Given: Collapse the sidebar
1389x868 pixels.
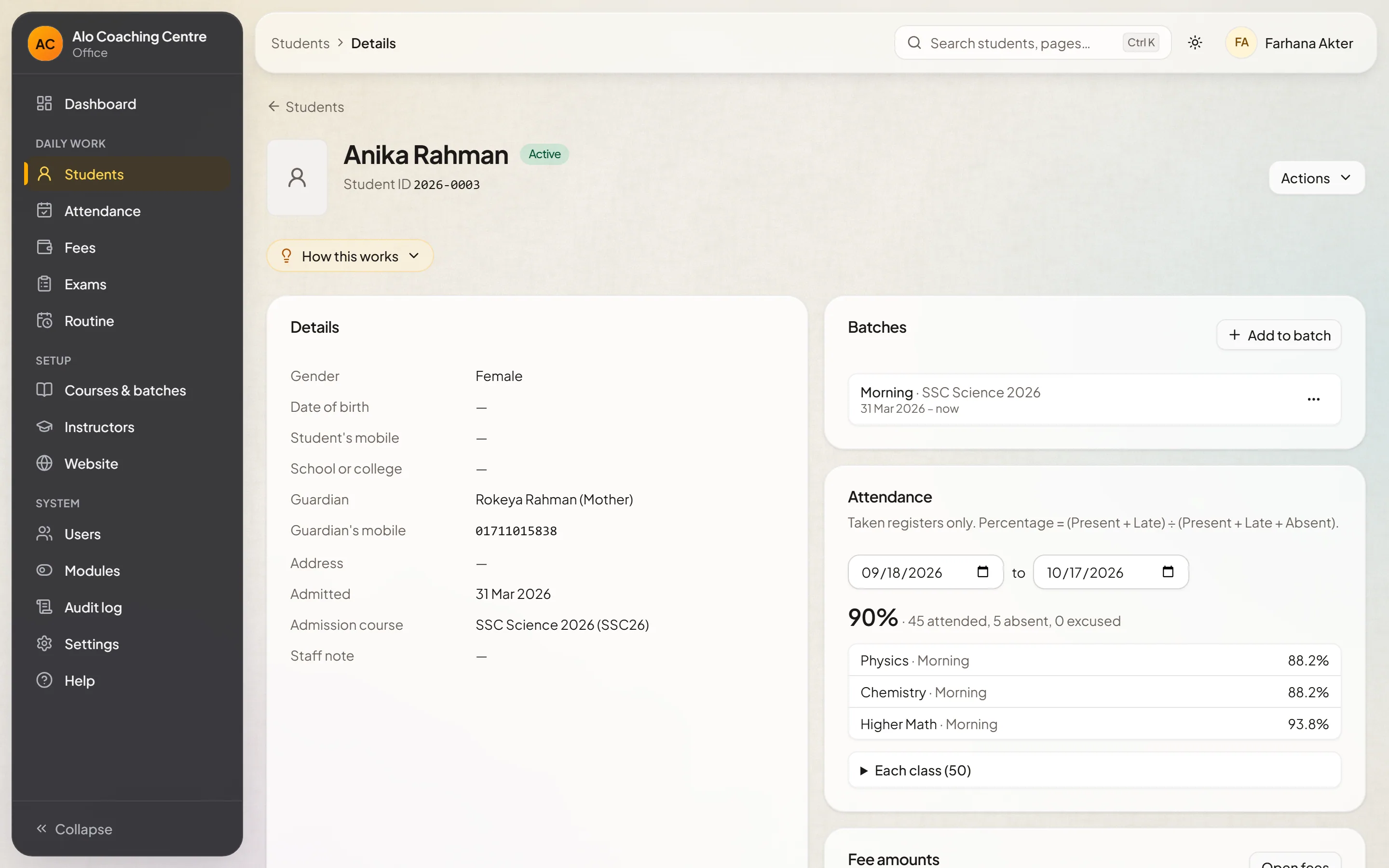Looking at the screenshot, I should pyautogui.click(x=75, y=829).
